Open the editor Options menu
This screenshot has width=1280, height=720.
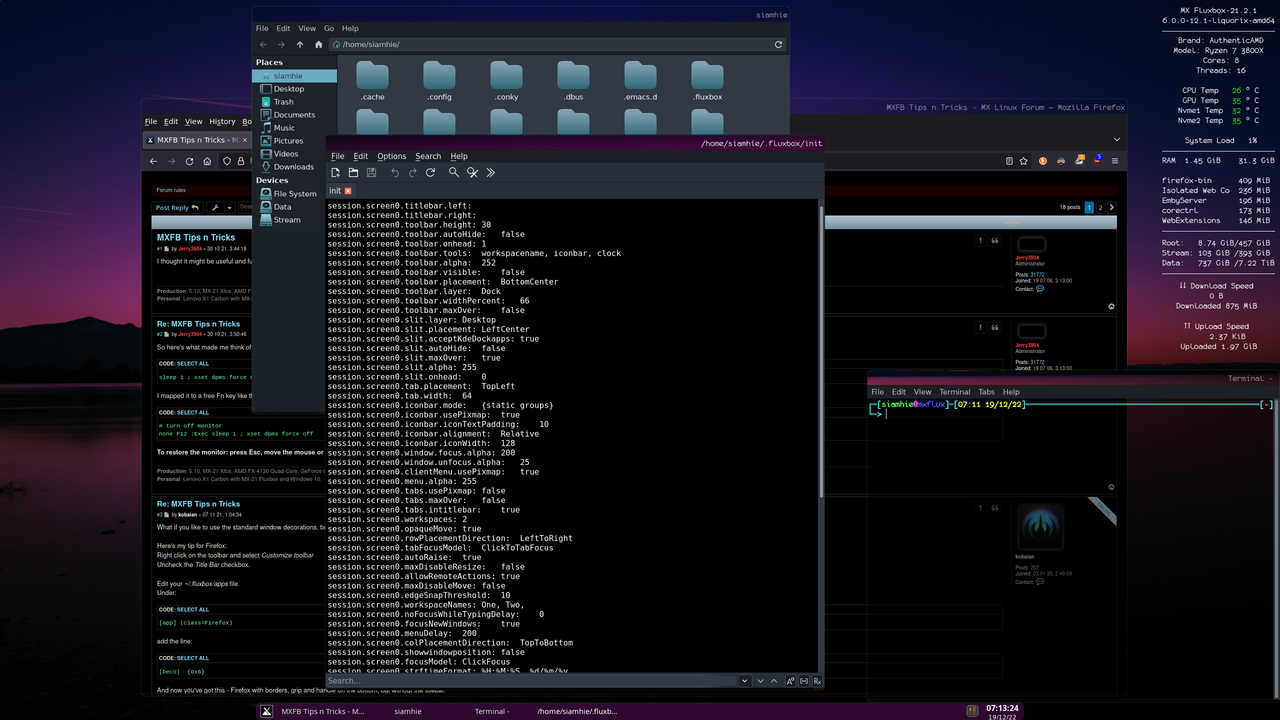point(392,156)
